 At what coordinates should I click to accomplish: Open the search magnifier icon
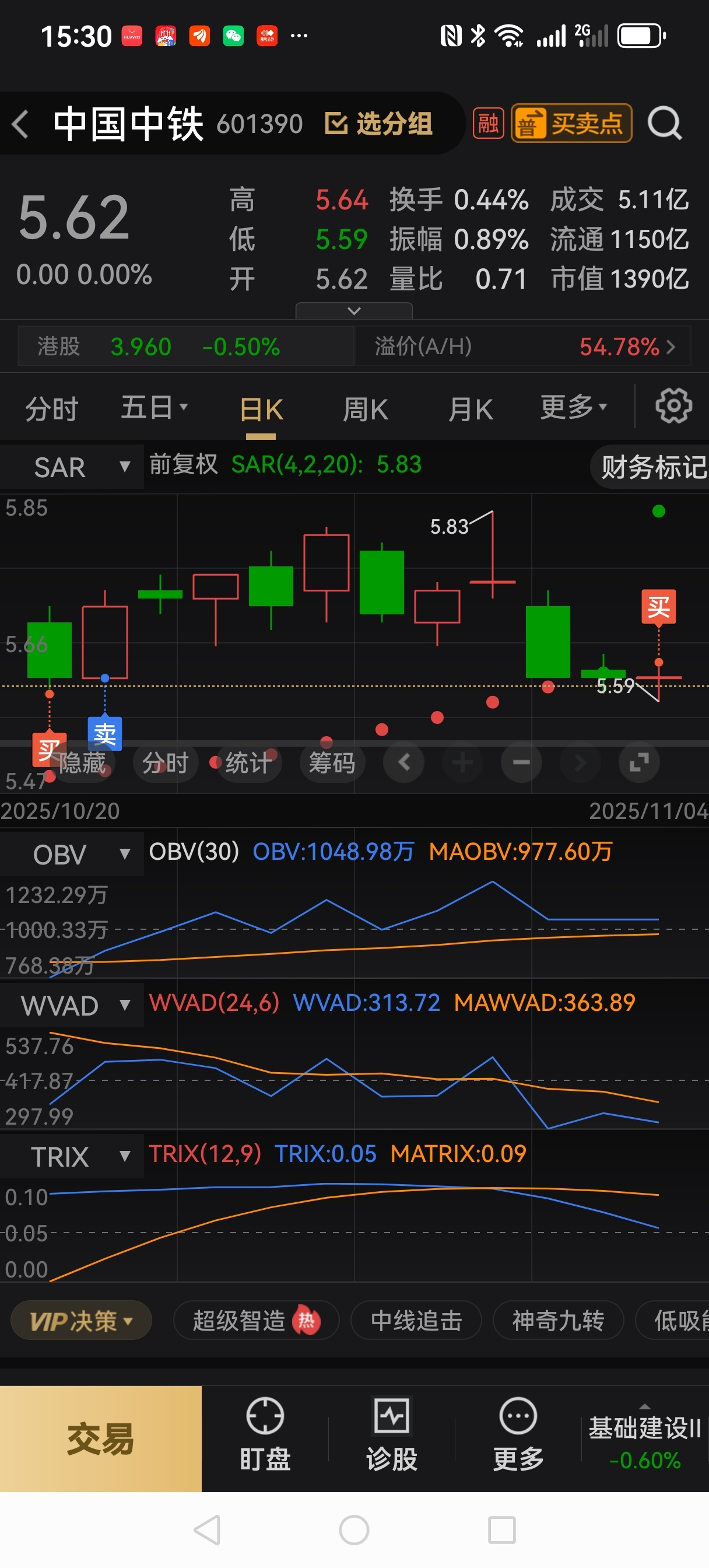665,124
